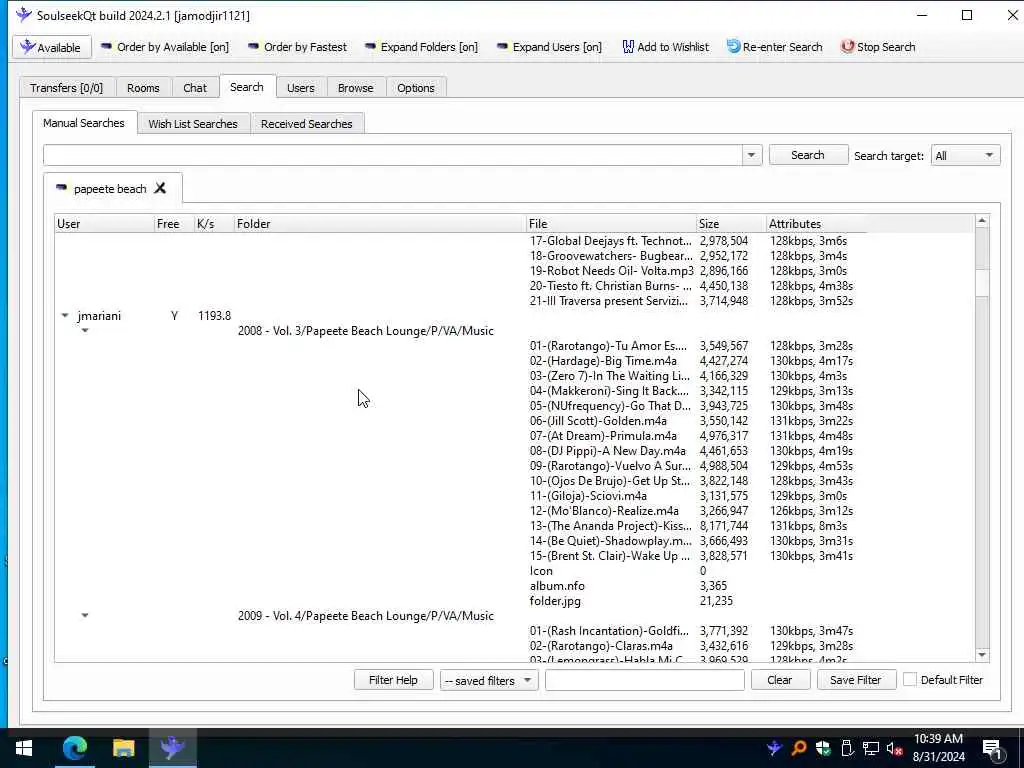Collapse the jmariani user node
1024x768 pixels.
65,315
